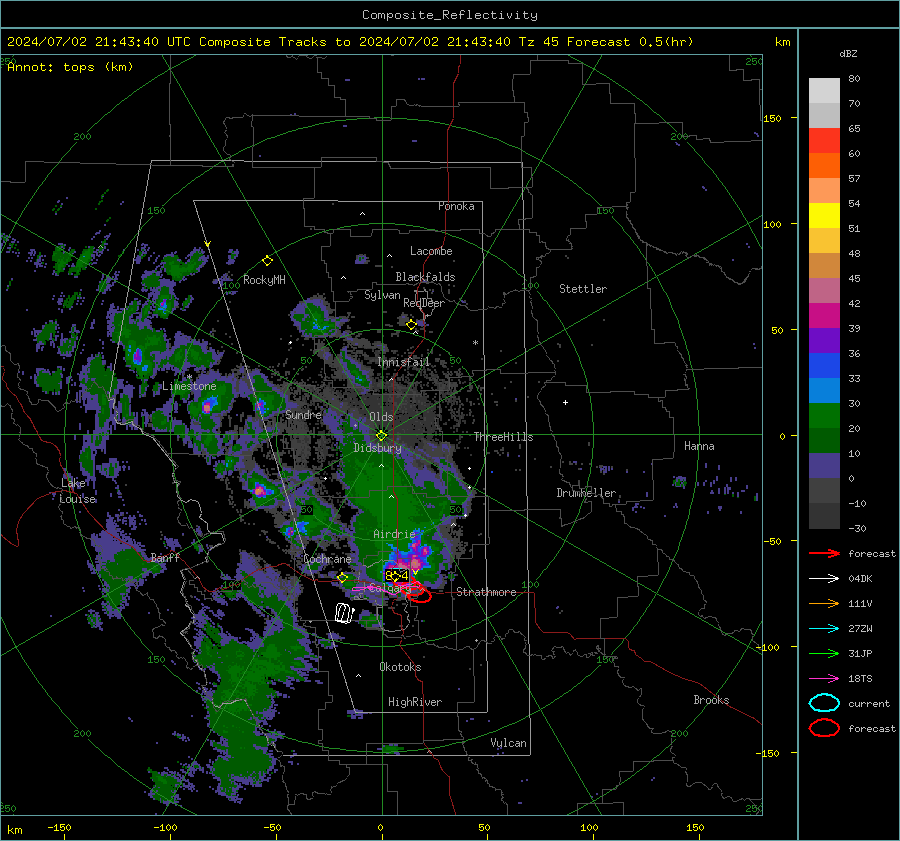This screenshot has height=841, width=900.
Task: Click the Lacombe city label
Action: pos(431,251)
